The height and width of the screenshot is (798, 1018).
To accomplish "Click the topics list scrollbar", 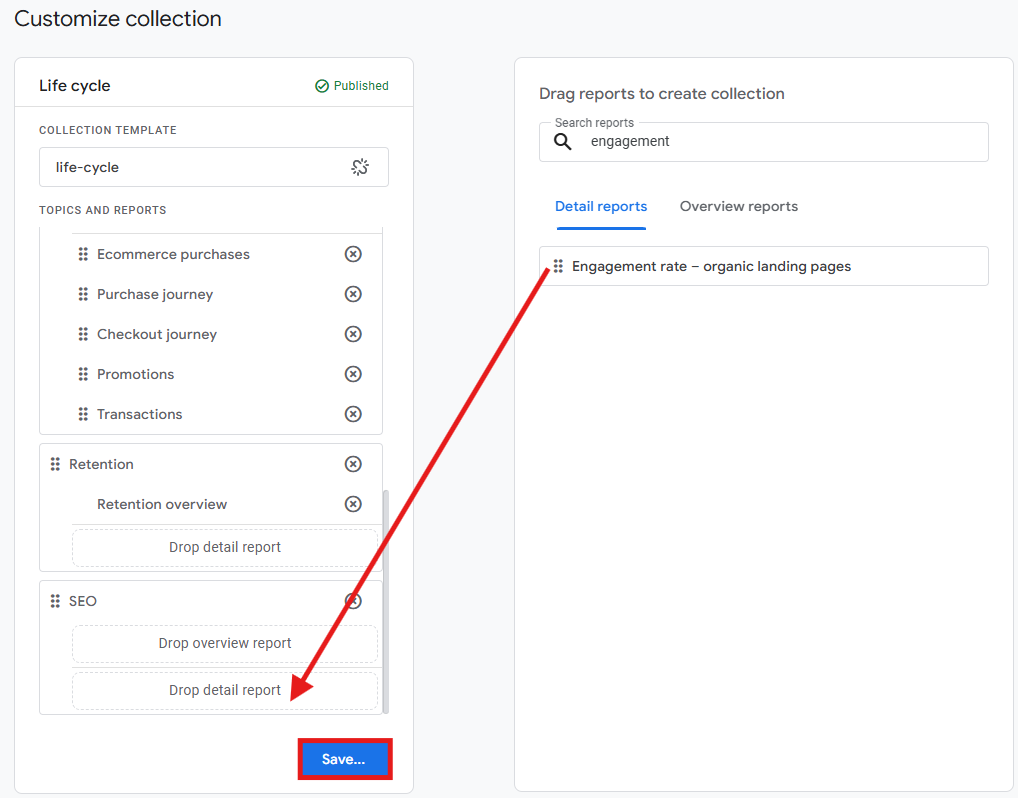I will 386,601.
